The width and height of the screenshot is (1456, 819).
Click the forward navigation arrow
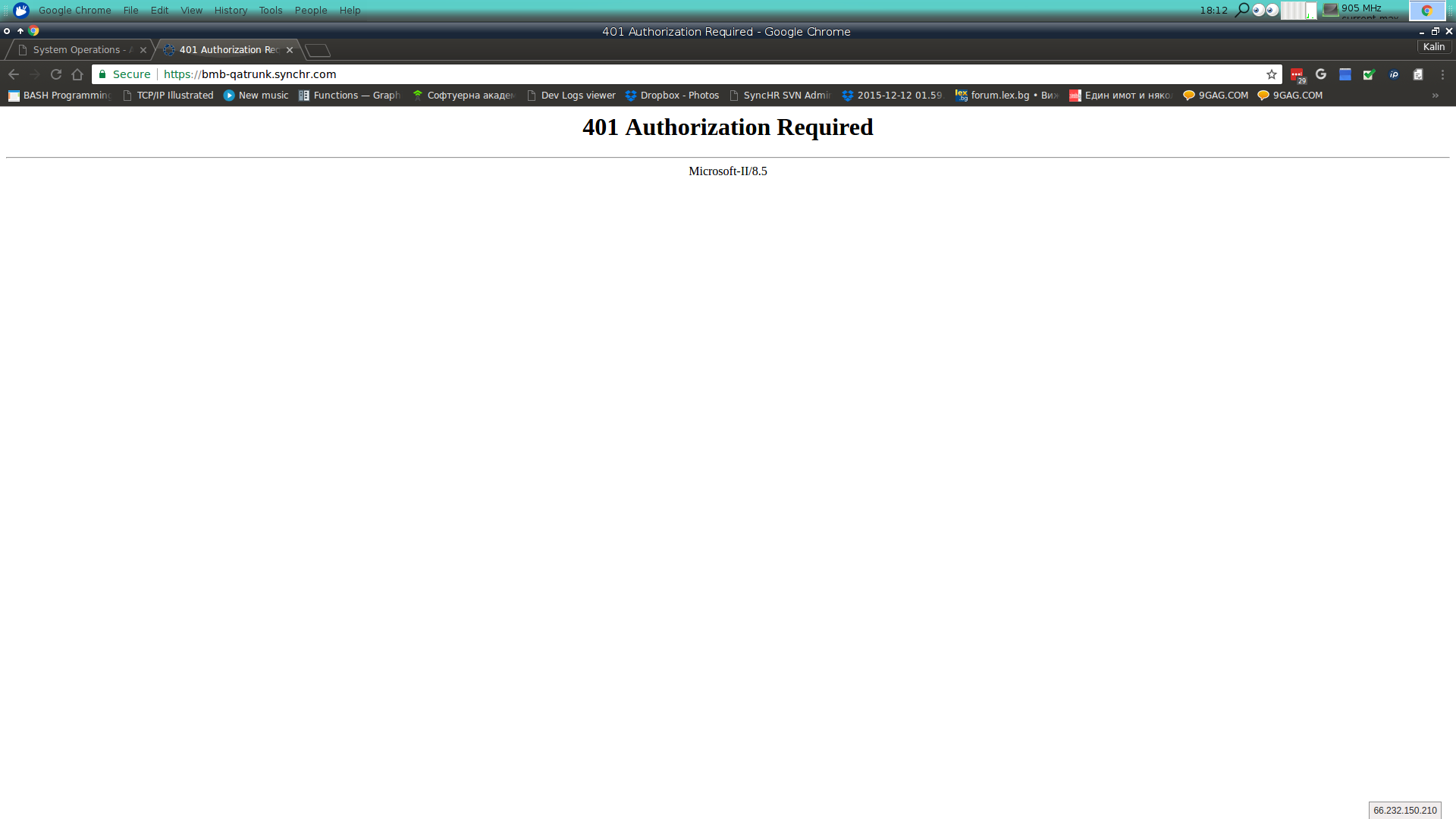pyautogui.click(x=35, y=74)
